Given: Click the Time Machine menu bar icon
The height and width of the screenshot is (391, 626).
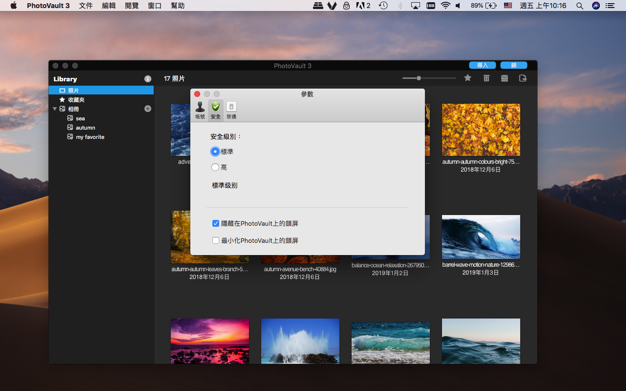Looking at the screenshot, I should click(383, 6).
